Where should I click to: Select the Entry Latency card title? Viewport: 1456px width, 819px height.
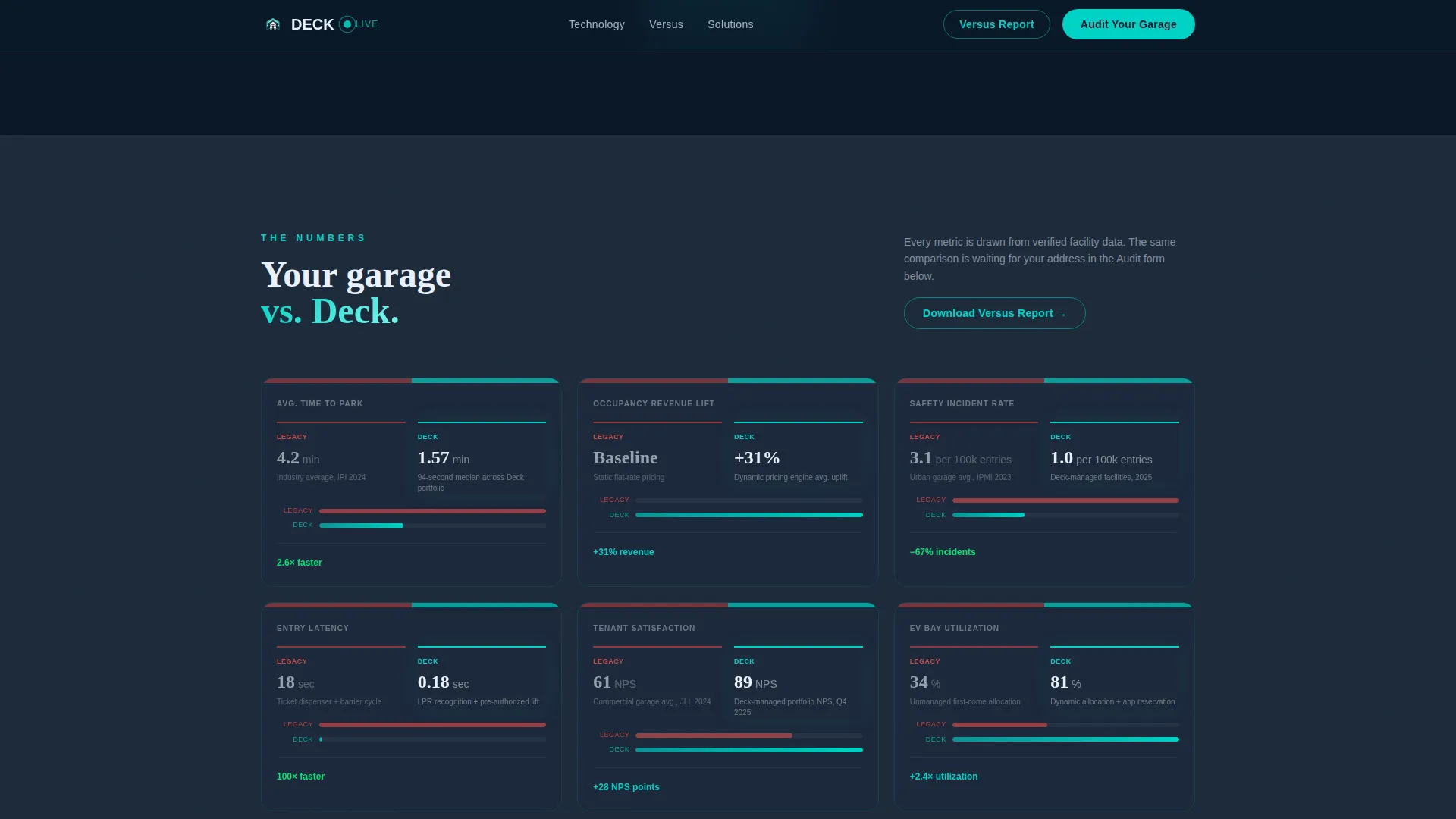[x=312, y=629]
